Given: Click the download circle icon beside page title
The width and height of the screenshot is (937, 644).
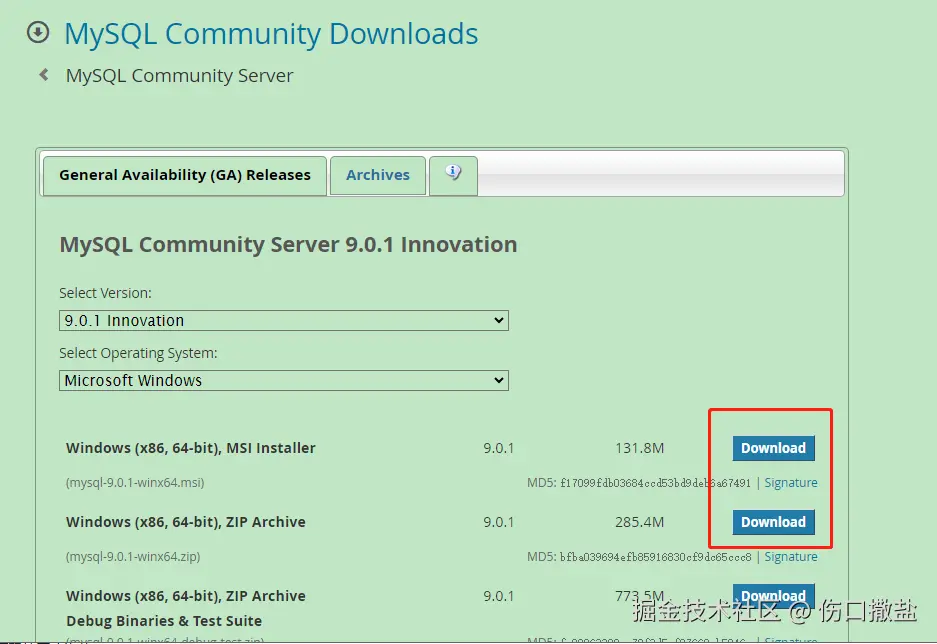Looking at the screenshot, I should pyautogui.click(x=38, y=32).
